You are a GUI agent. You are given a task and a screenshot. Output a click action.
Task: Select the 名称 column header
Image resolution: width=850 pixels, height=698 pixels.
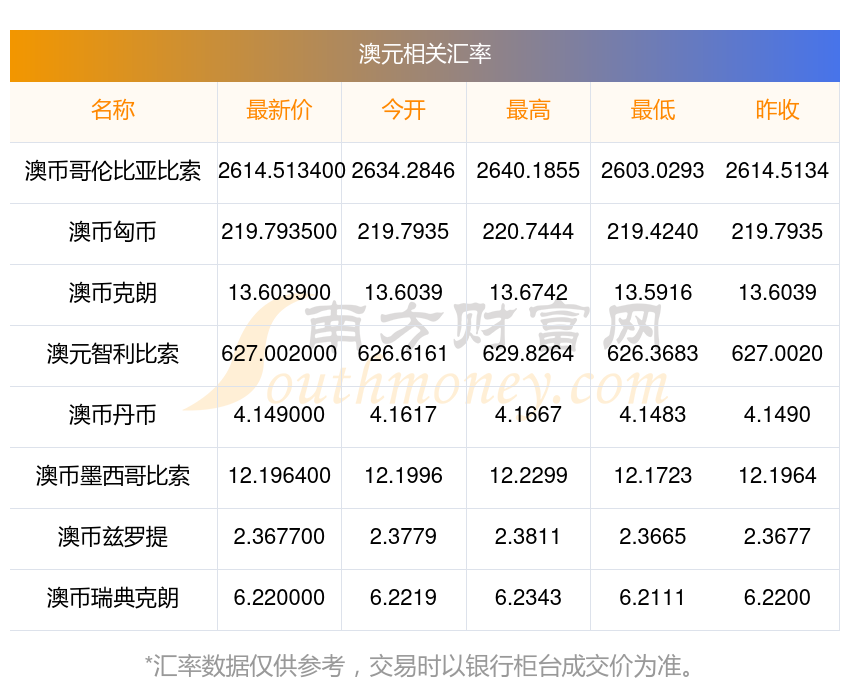pos(113,110)
